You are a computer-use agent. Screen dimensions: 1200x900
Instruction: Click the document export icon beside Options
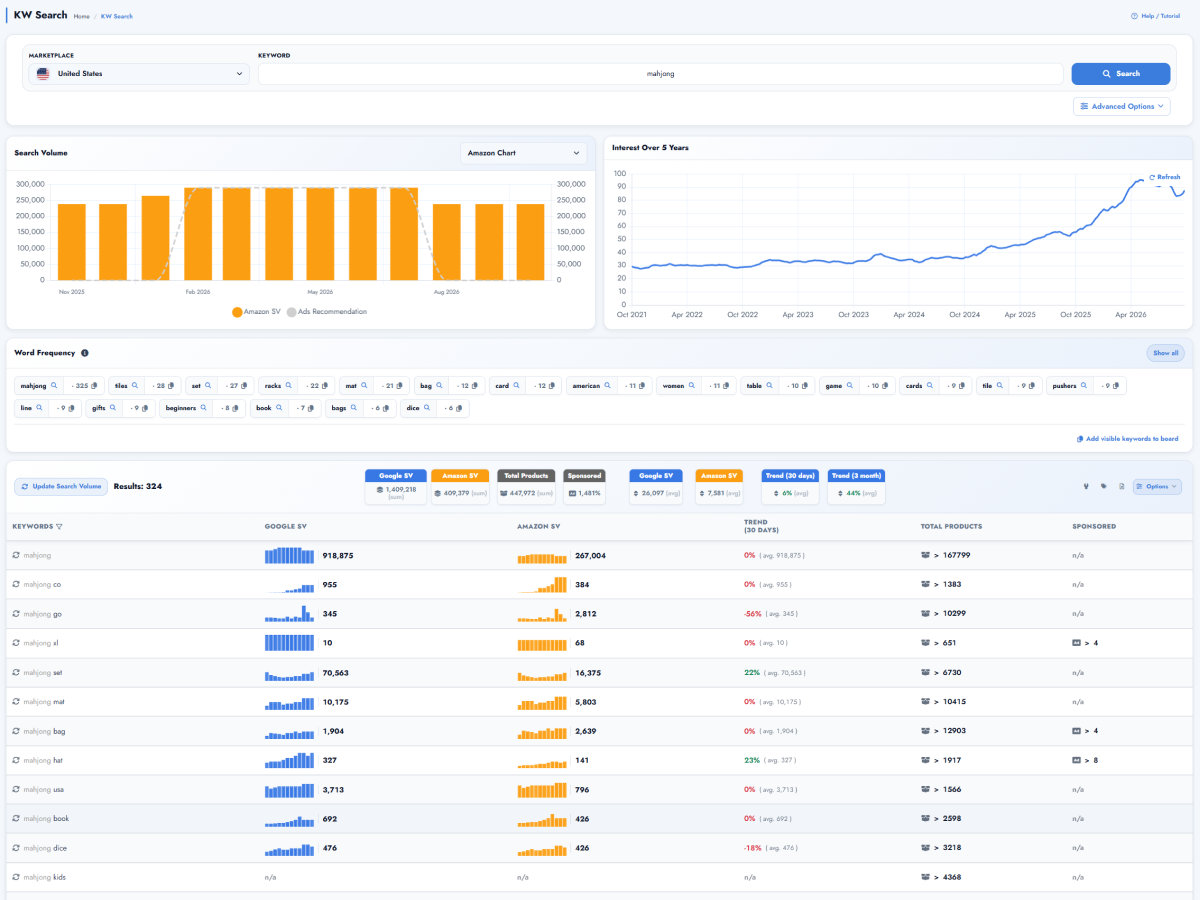[1122, 487]
